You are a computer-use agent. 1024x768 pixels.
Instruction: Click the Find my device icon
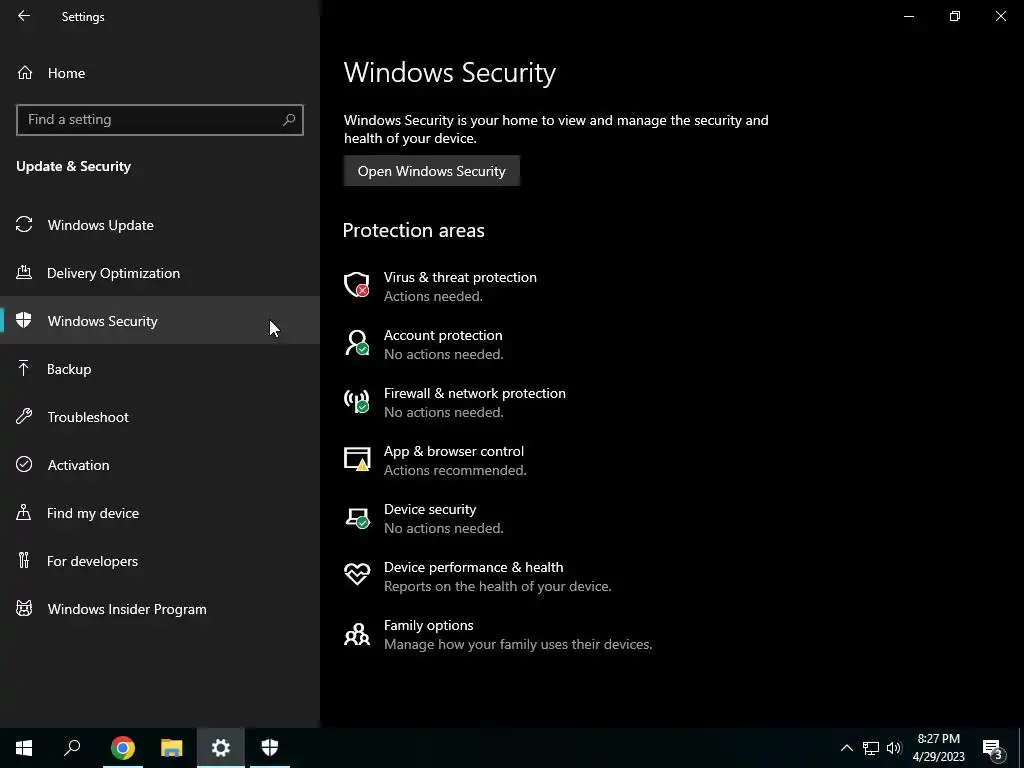24,513
